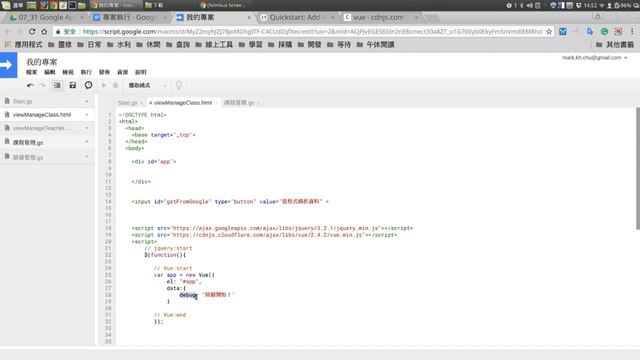Open 其他書籤 other bookmarks folder
This screenshot has width=640, height=360.
[615, 44]
